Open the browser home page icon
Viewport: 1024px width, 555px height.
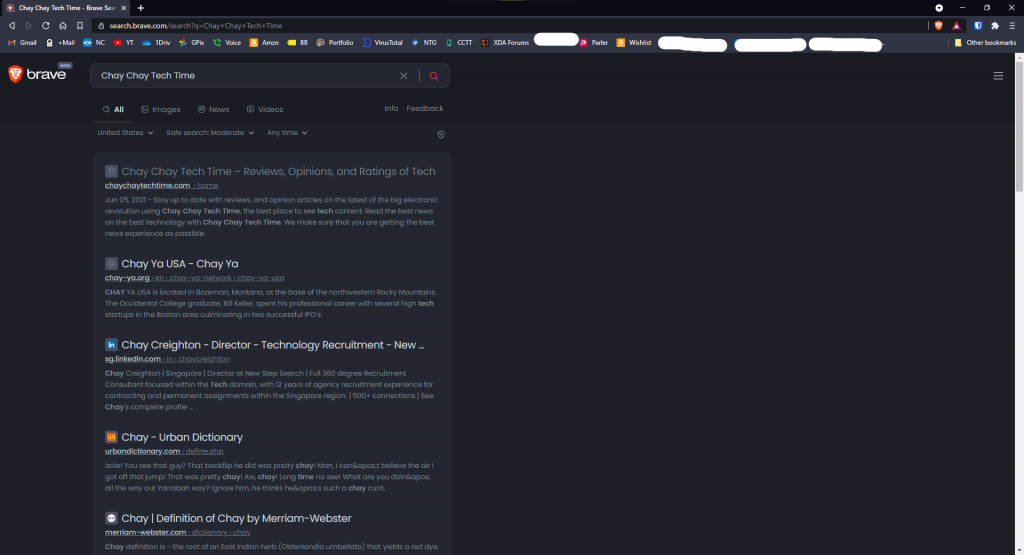pyautogui.click(x=63, y=25)
